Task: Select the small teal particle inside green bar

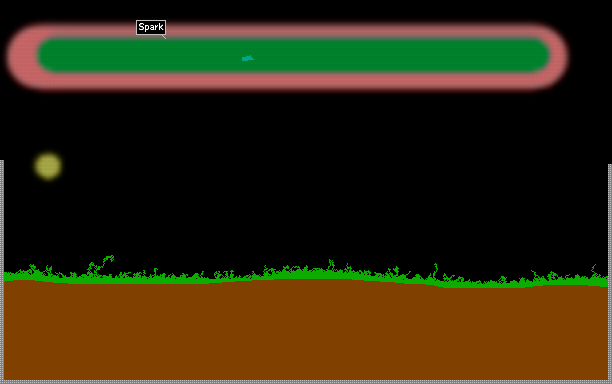Action: point(247,59)
